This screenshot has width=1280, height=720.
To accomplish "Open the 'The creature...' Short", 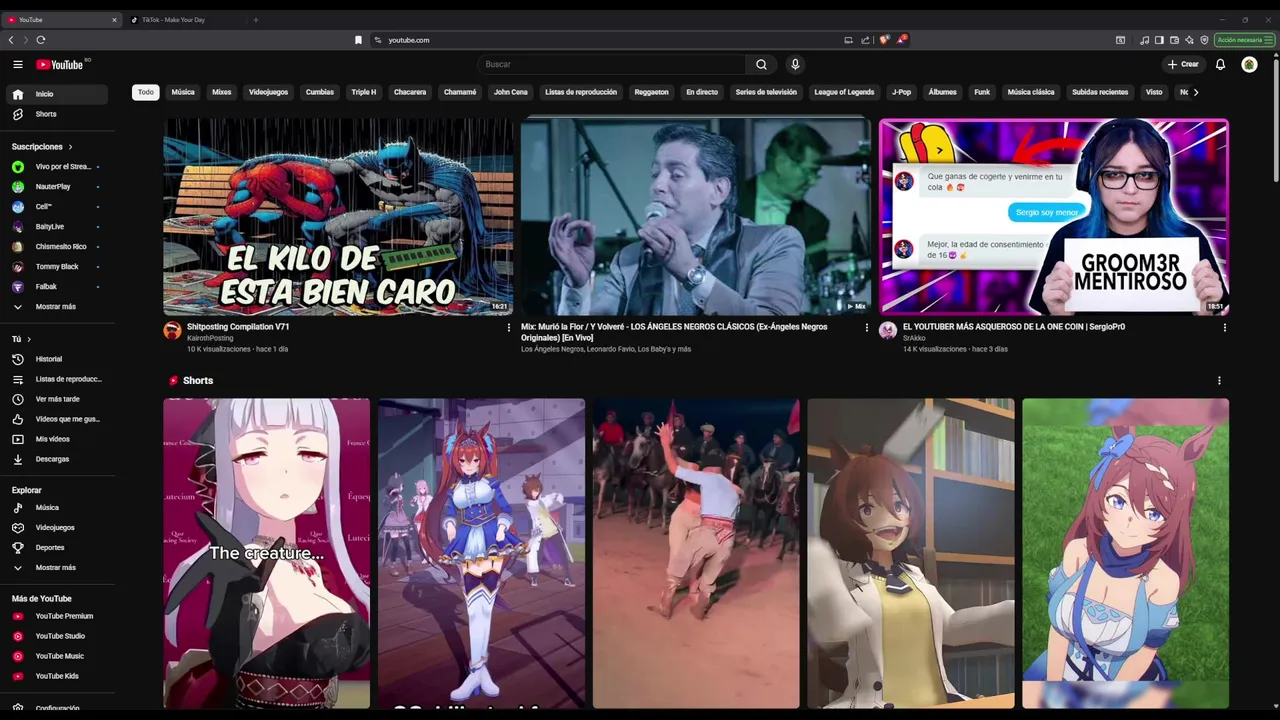I will (x=267, y=553).
